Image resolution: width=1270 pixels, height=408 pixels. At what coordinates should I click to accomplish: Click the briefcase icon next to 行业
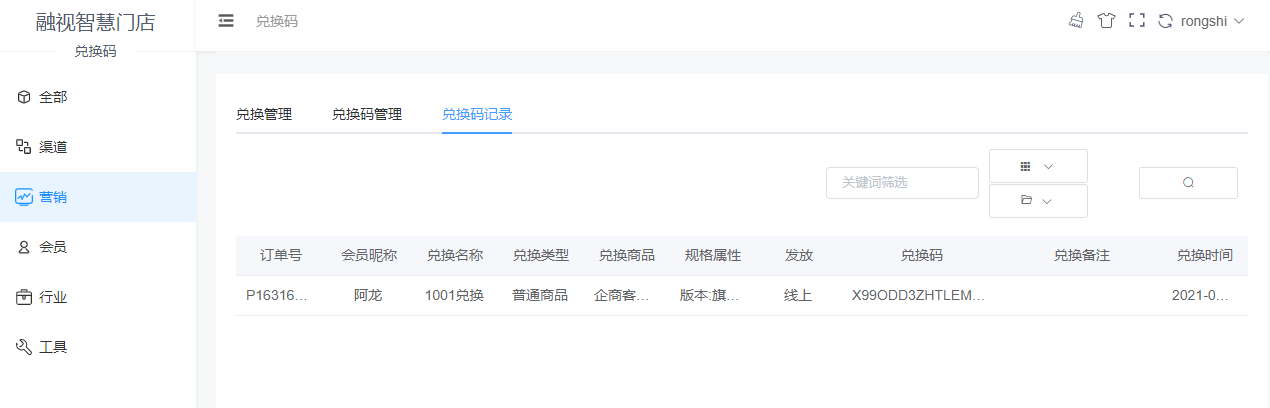click(24, 297)
